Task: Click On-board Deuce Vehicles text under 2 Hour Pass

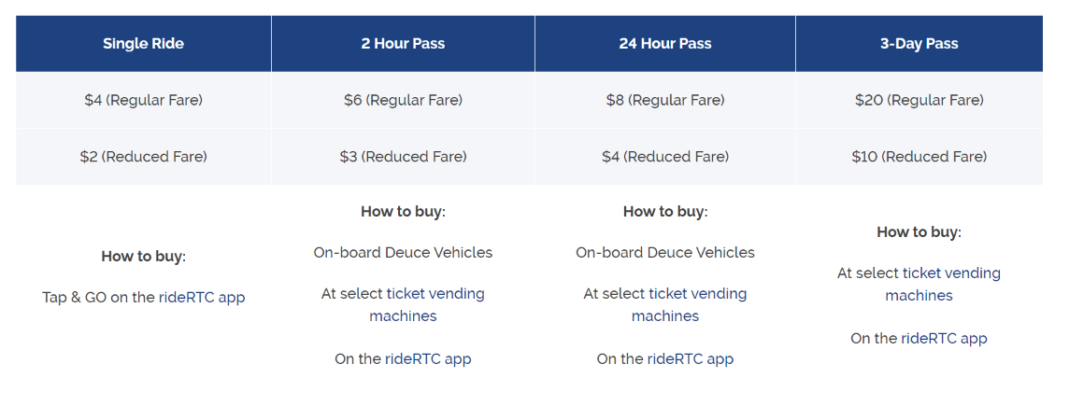Action: coord(403,253)
